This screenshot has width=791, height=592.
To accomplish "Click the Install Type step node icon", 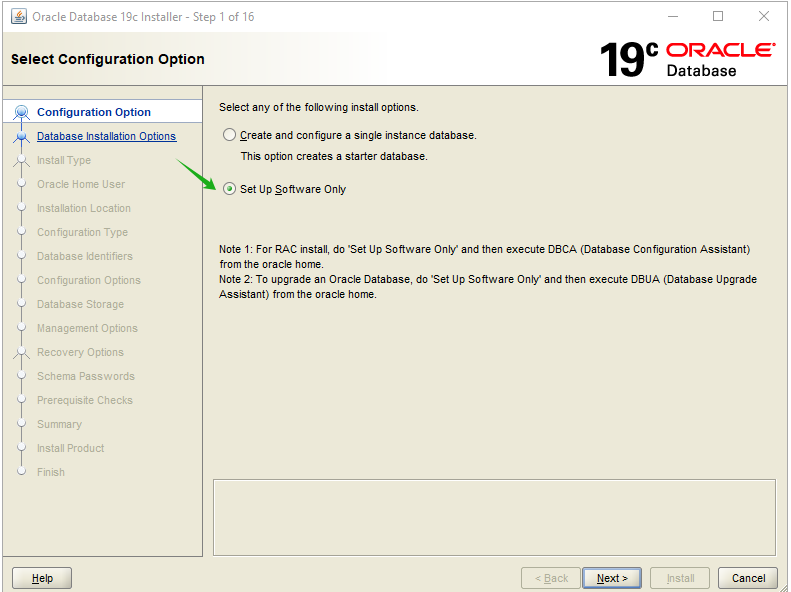I will (21, 160).
